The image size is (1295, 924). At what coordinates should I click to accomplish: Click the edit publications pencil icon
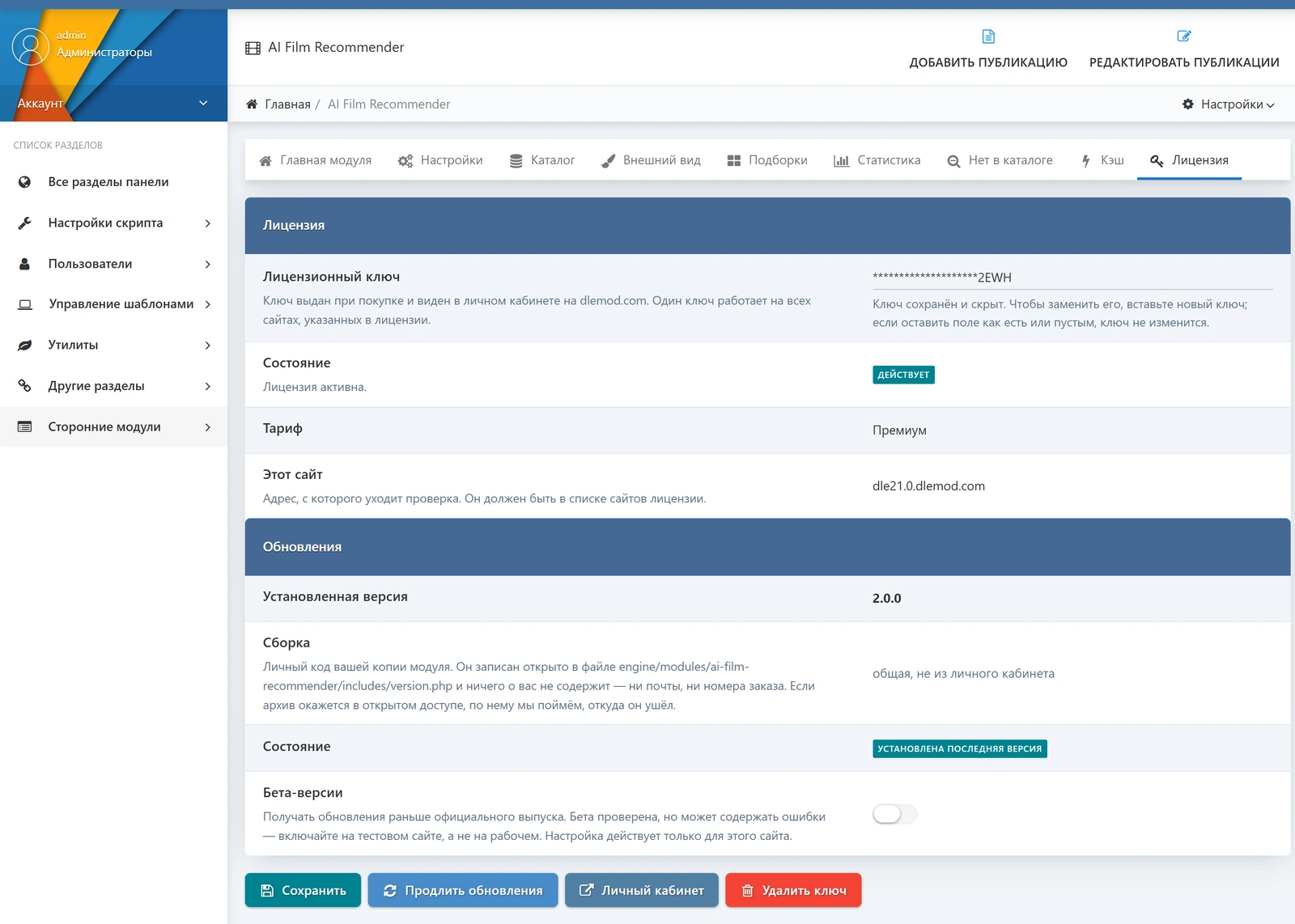point(1184,36)
